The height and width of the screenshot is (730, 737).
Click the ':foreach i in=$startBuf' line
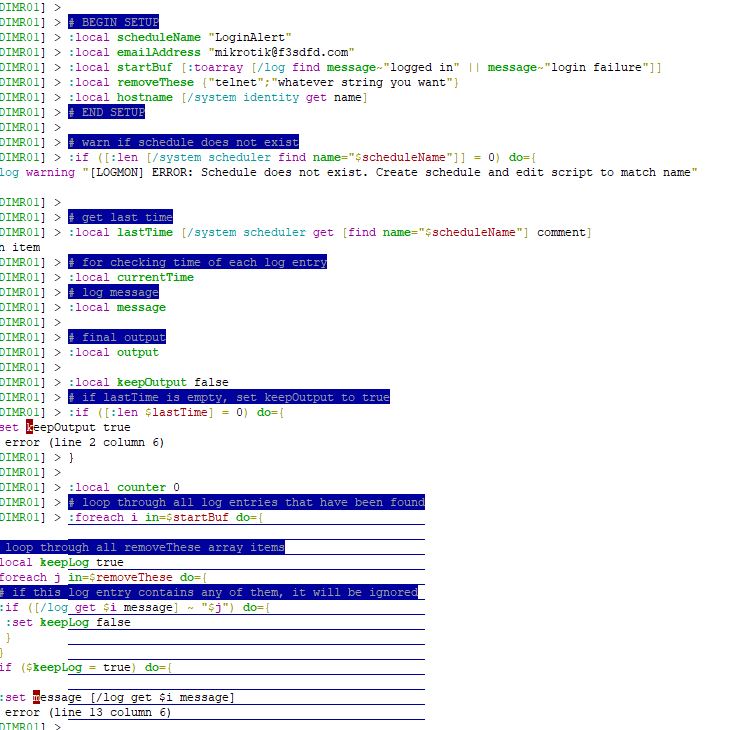166,517
